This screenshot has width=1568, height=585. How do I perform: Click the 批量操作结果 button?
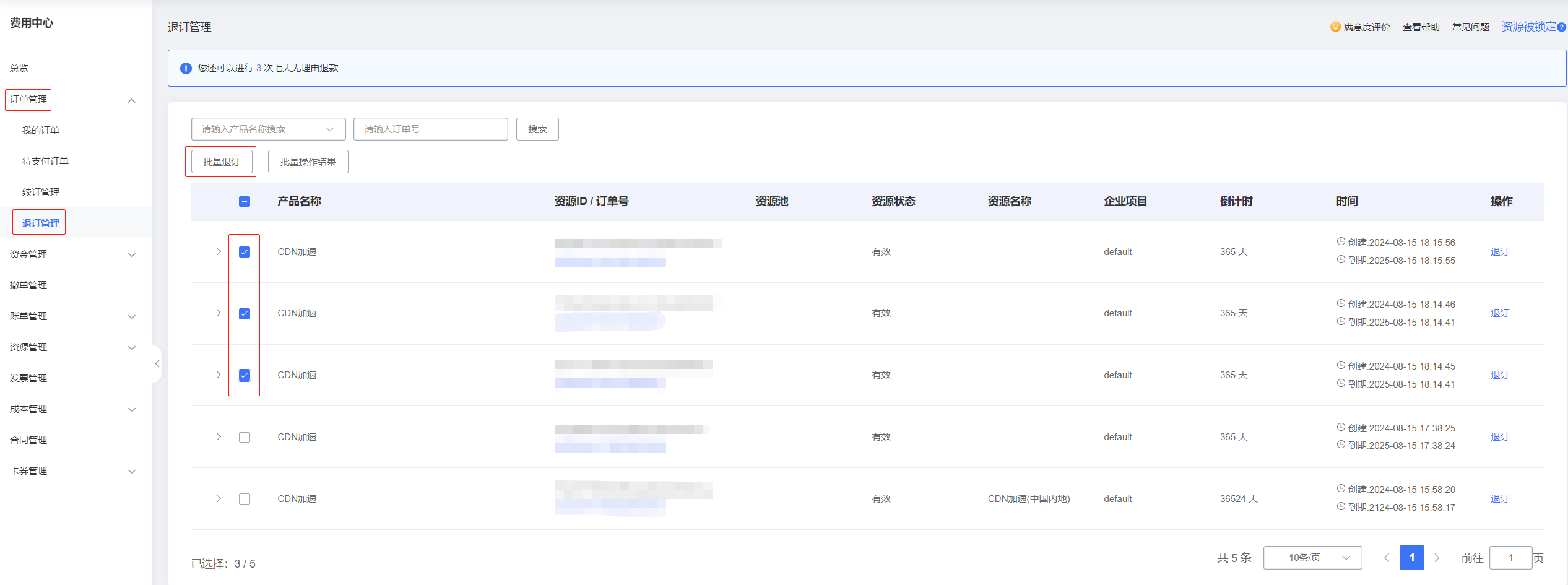click(x=308, y=162)
